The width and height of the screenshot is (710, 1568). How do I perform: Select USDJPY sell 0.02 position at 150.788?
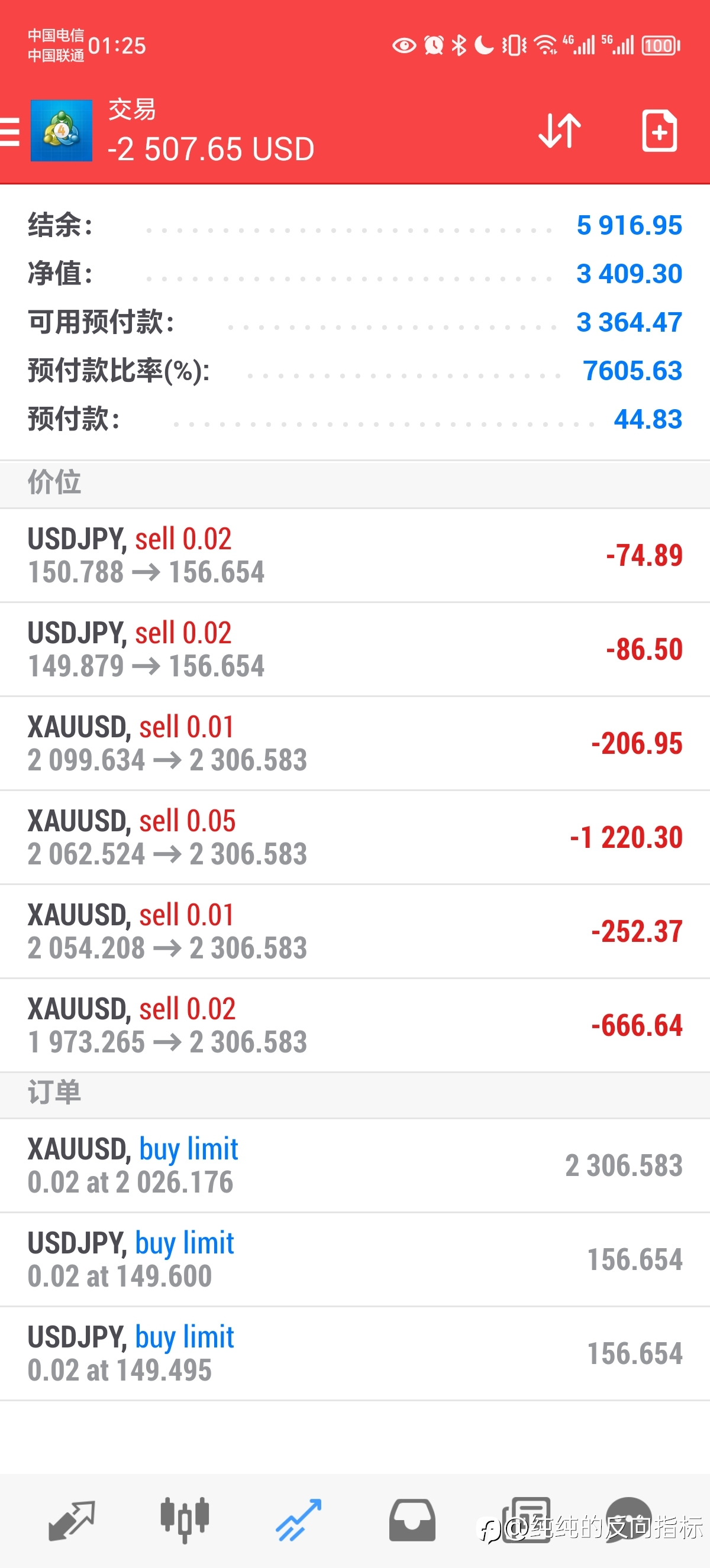(x=355, y=555)
